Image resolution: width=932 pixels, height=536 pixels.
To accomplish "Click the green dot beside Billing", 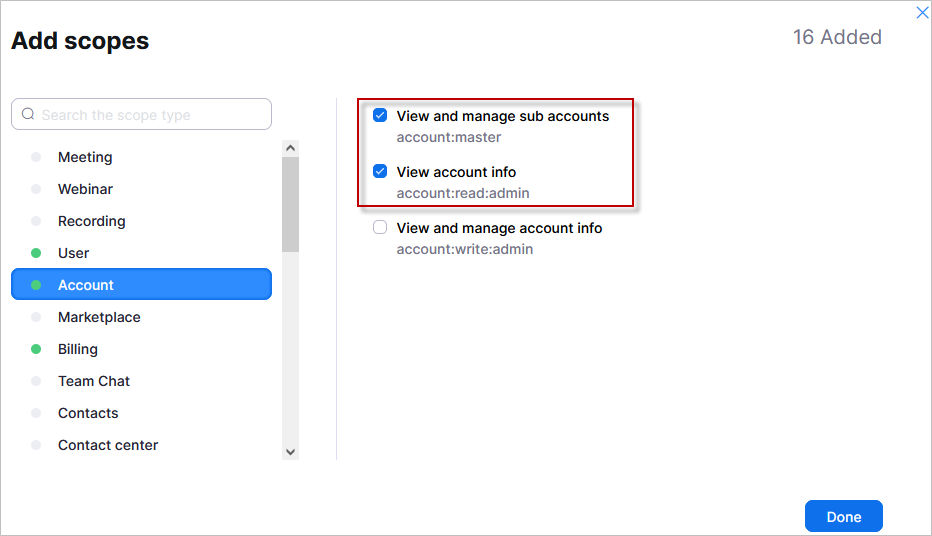I will [36, 349].
